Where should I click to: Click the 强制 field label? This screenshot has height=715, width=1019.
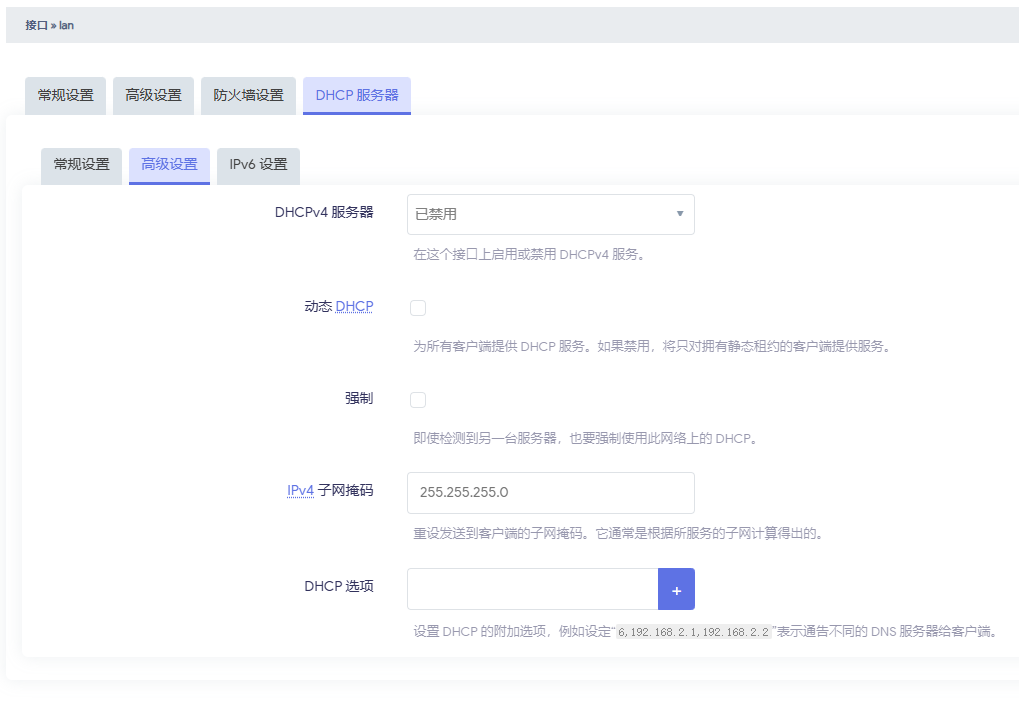click(359, 399)
